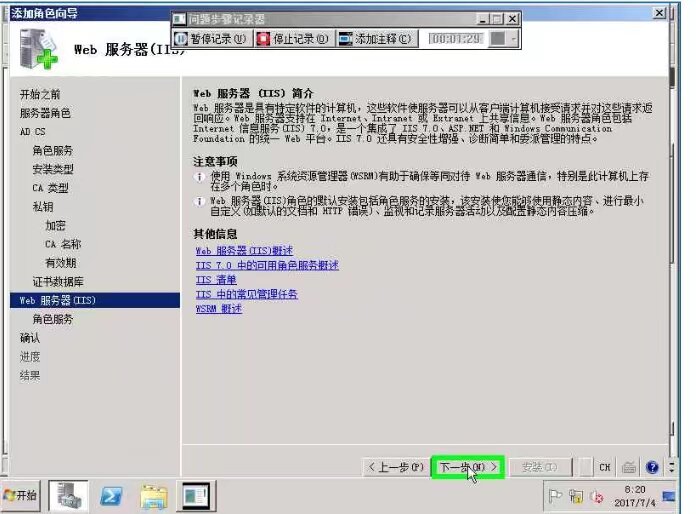Select '角色服务' under Web 服务器 (IIS)

pos(52,319)
